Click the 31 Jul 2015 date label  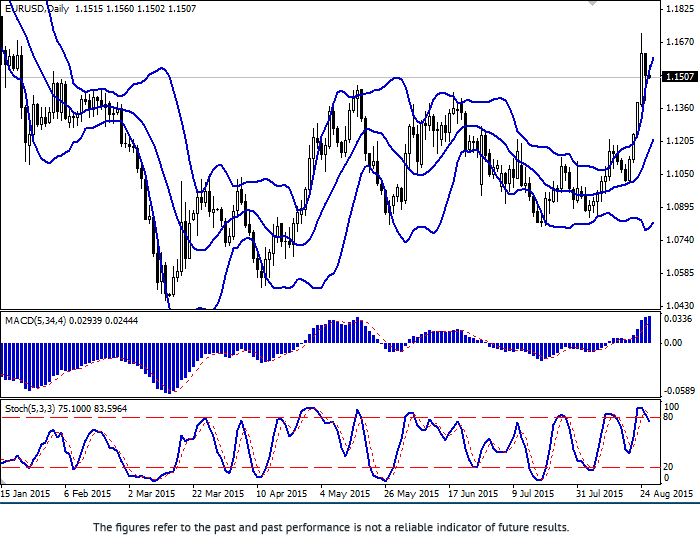coord(599,494)
